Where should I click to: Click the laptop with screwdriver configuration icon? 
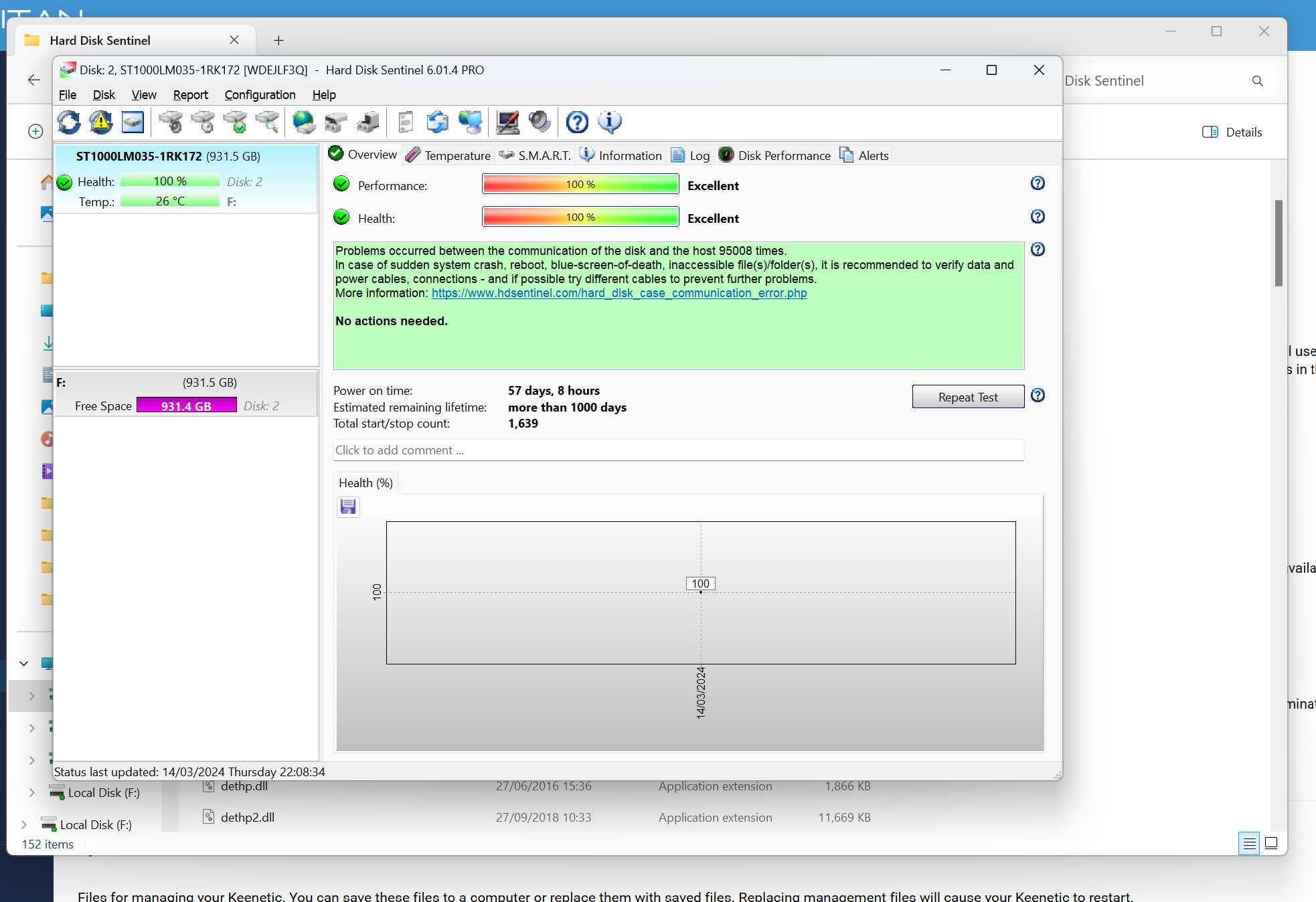(507, 122)
